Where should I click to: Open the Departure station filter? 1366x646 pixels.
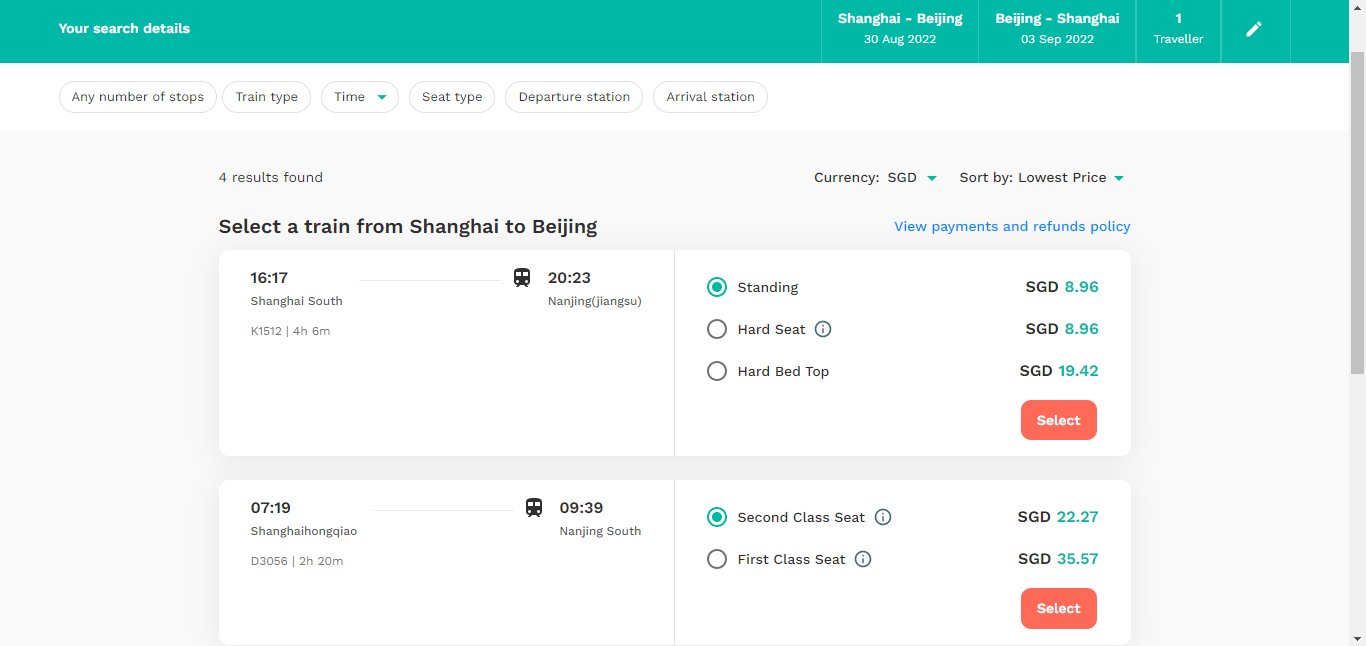574,97
